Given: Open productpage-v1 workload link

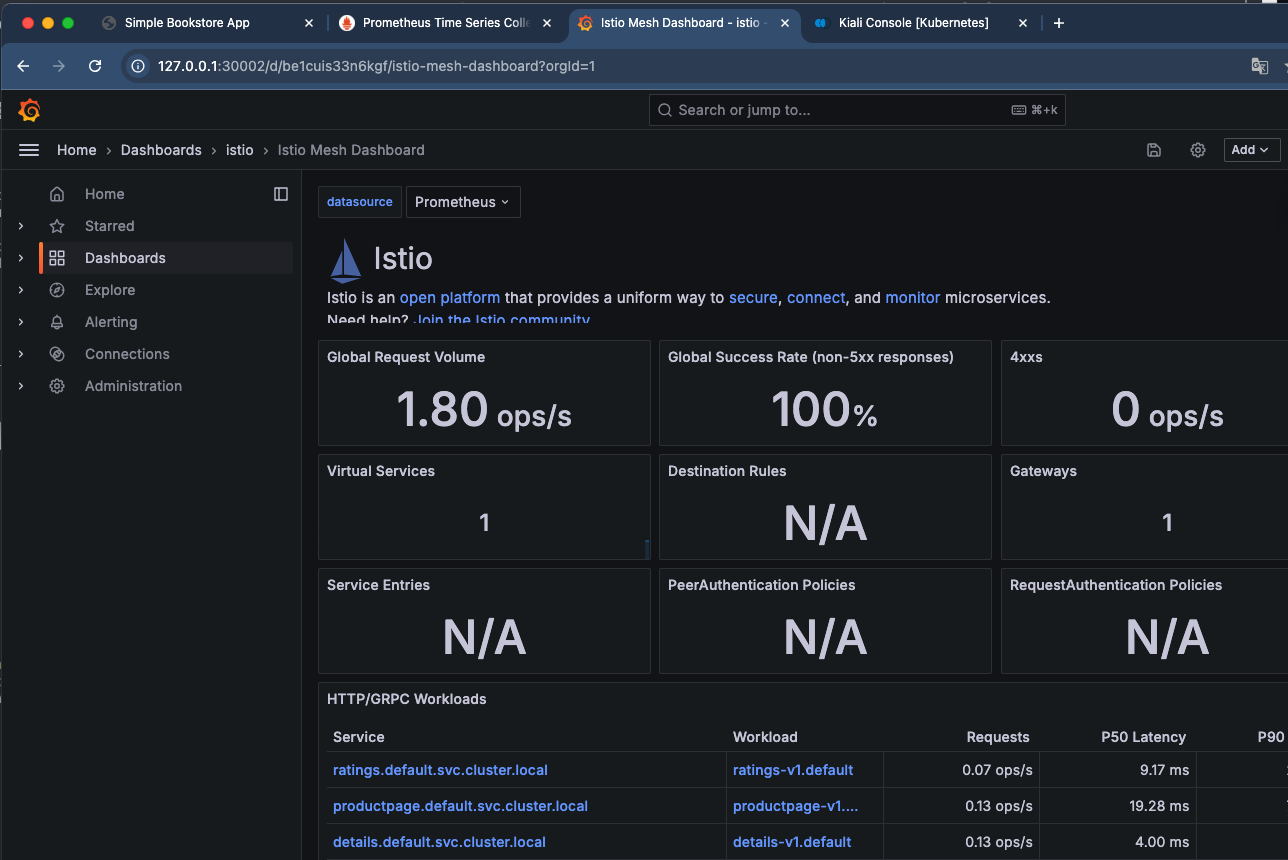Looking at the screenshot, I should click(796, 806).
